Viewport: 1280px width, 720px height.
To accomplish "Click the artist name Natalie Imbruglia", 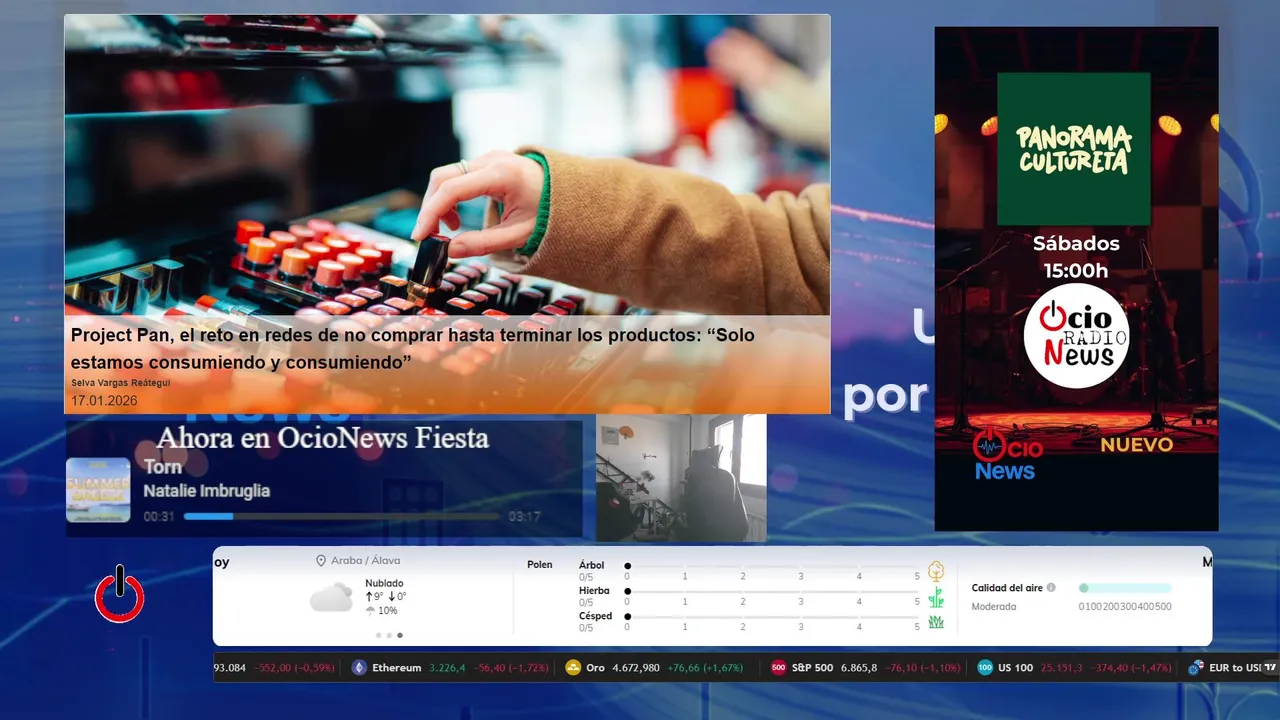I will [206, 491].
